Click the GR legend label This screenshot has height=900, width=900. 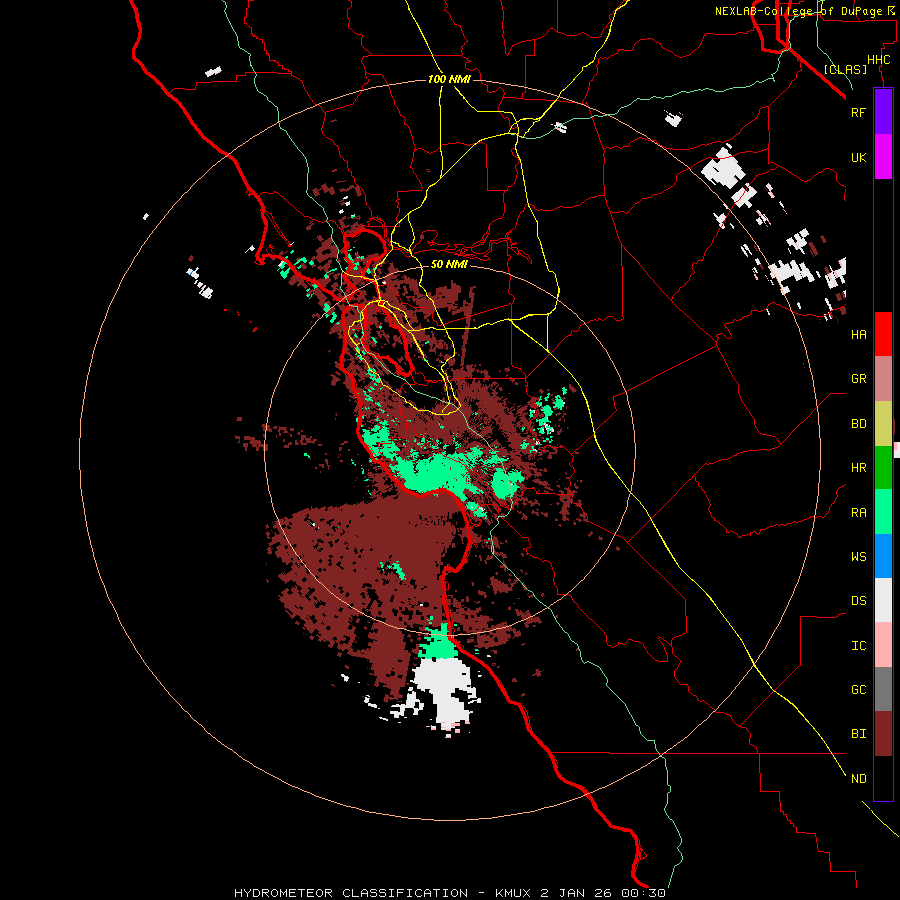(x=858, y=379)
